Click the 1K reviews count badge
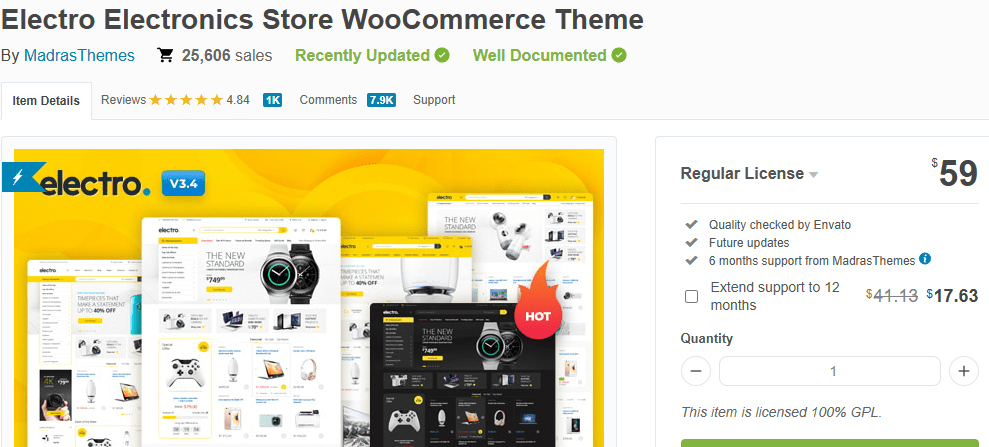This screenshot has width=989, height=447. click(272, 100)
